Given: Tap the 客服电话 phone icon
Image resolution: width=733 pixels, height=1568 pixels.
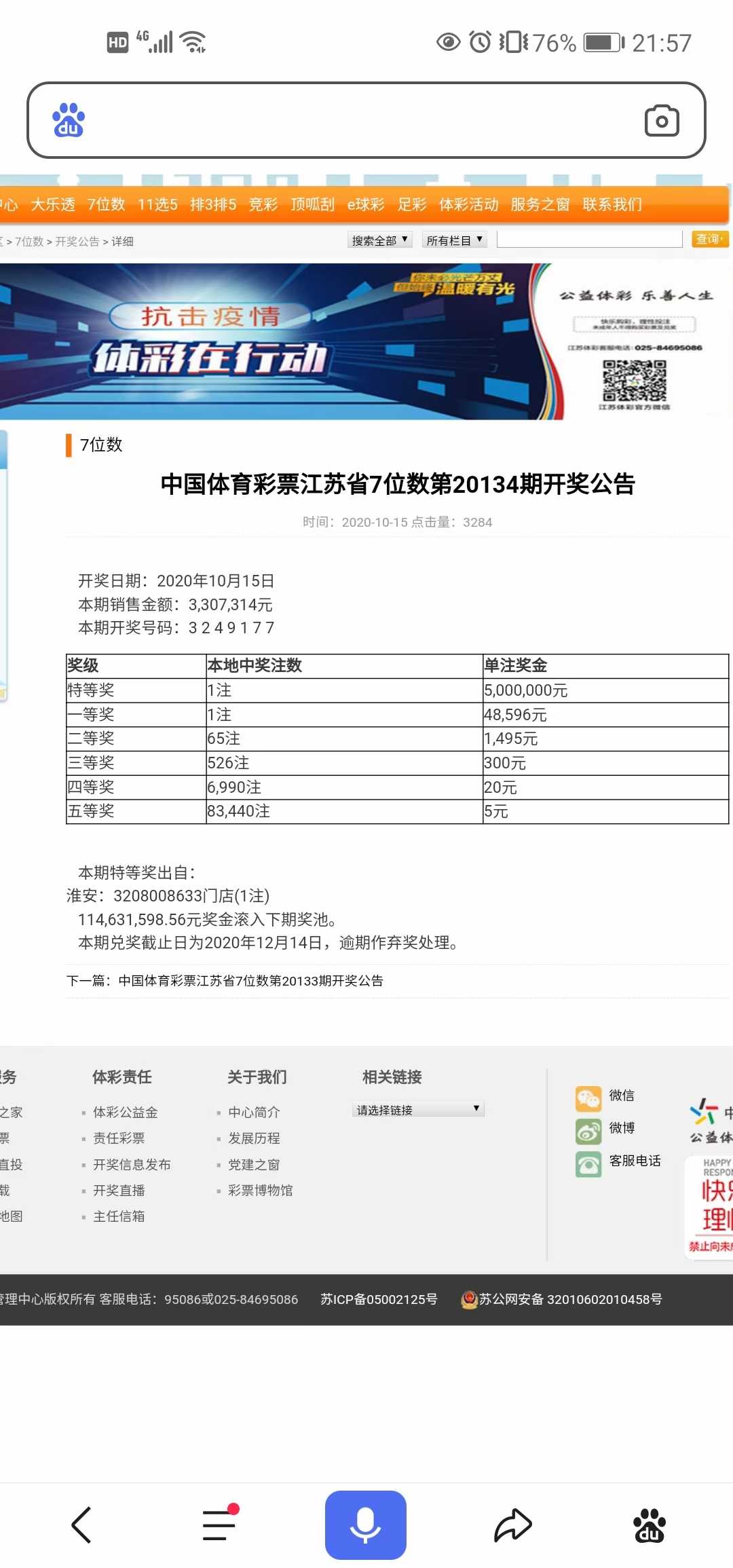Looking at the screenshot, I should click(x=588, y=1164).
